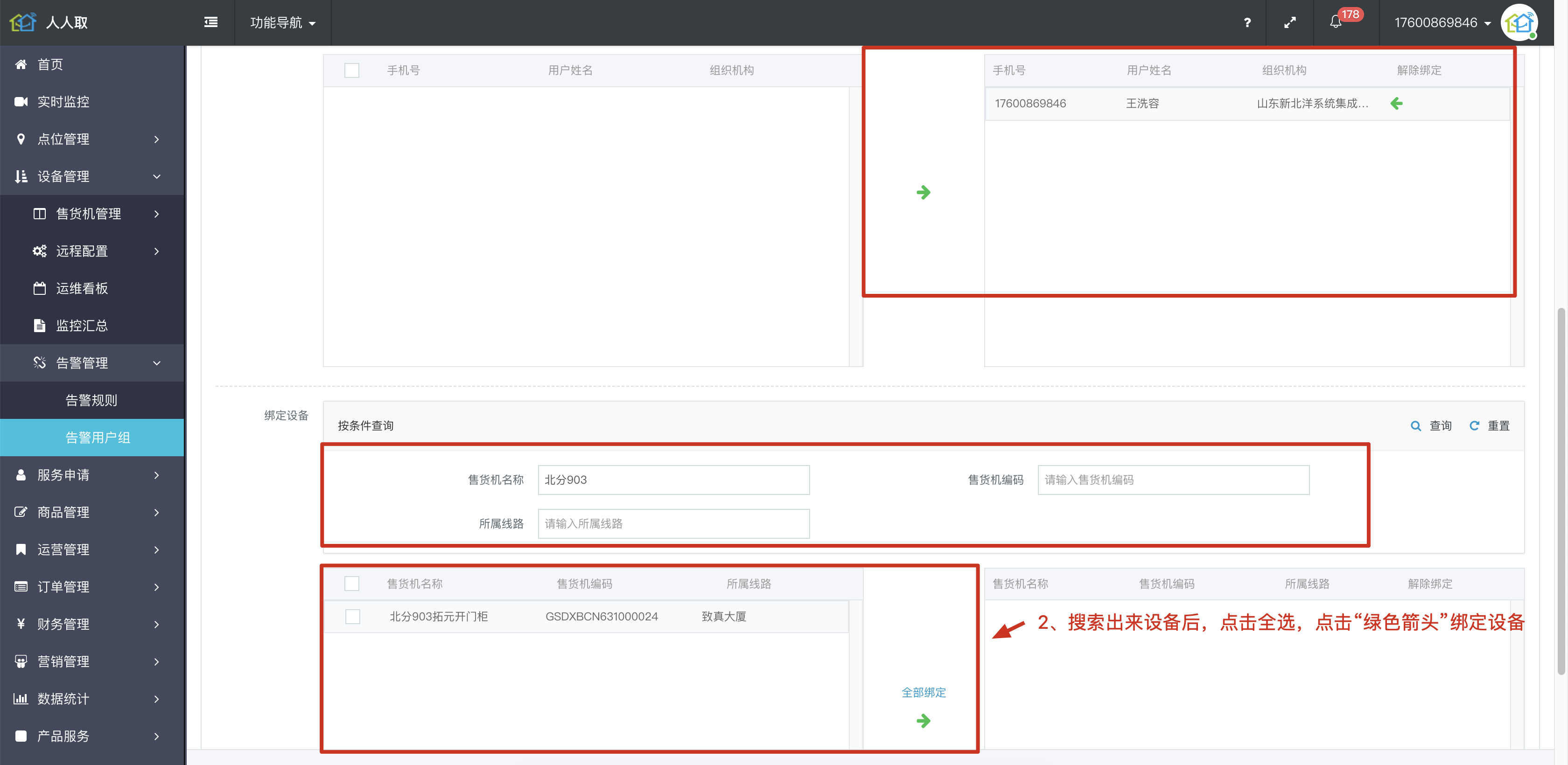Expand 服务申请 chevron

156,475
